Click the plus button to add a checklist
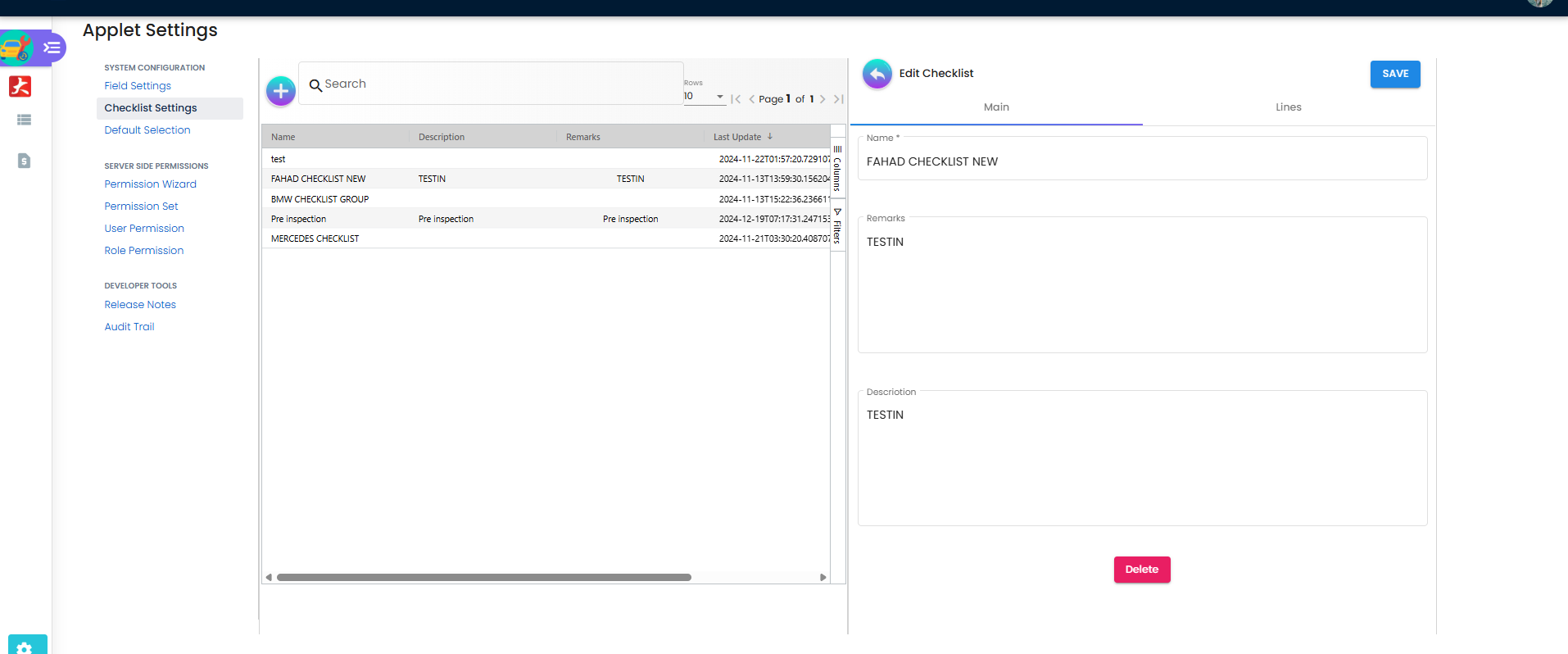The image size is (1568, 654). coord(281,91)
